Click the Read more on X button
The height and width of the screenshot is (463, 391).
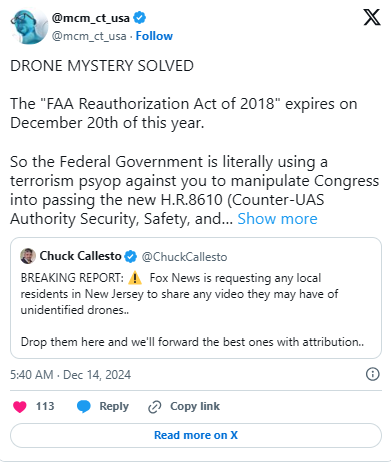196,435
